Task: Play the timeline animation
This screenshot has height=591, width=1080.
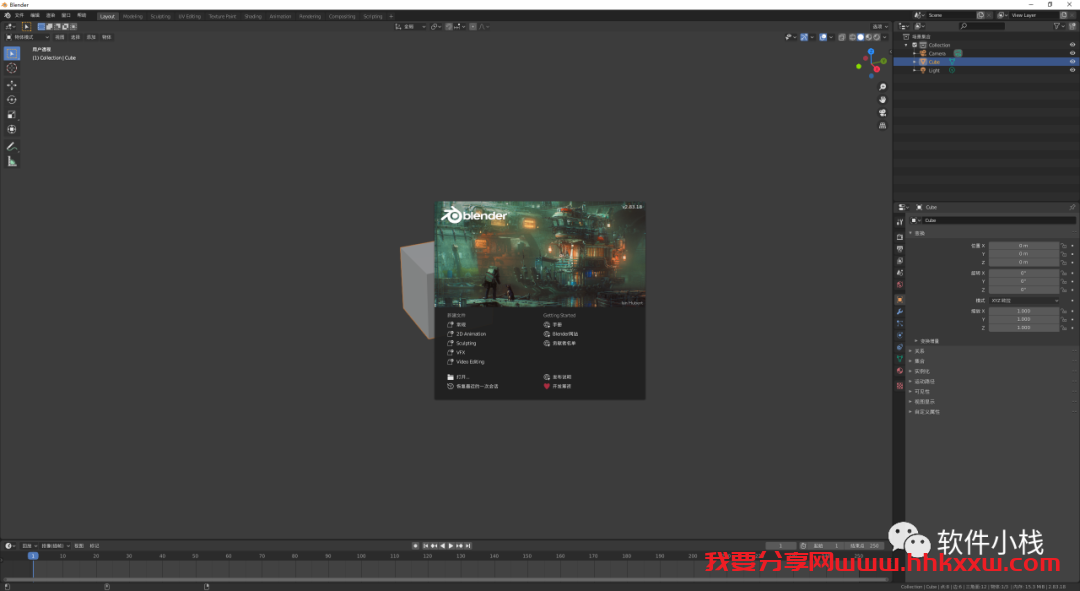Action: (x=451, y=546)
